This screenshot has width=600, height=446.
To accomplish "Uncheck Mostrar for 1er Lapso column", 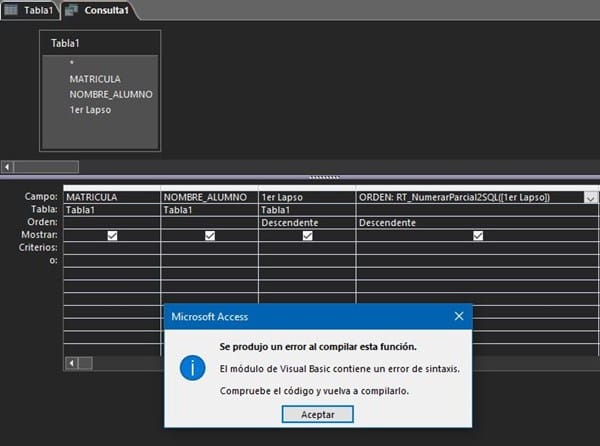I will click(307, 235).
